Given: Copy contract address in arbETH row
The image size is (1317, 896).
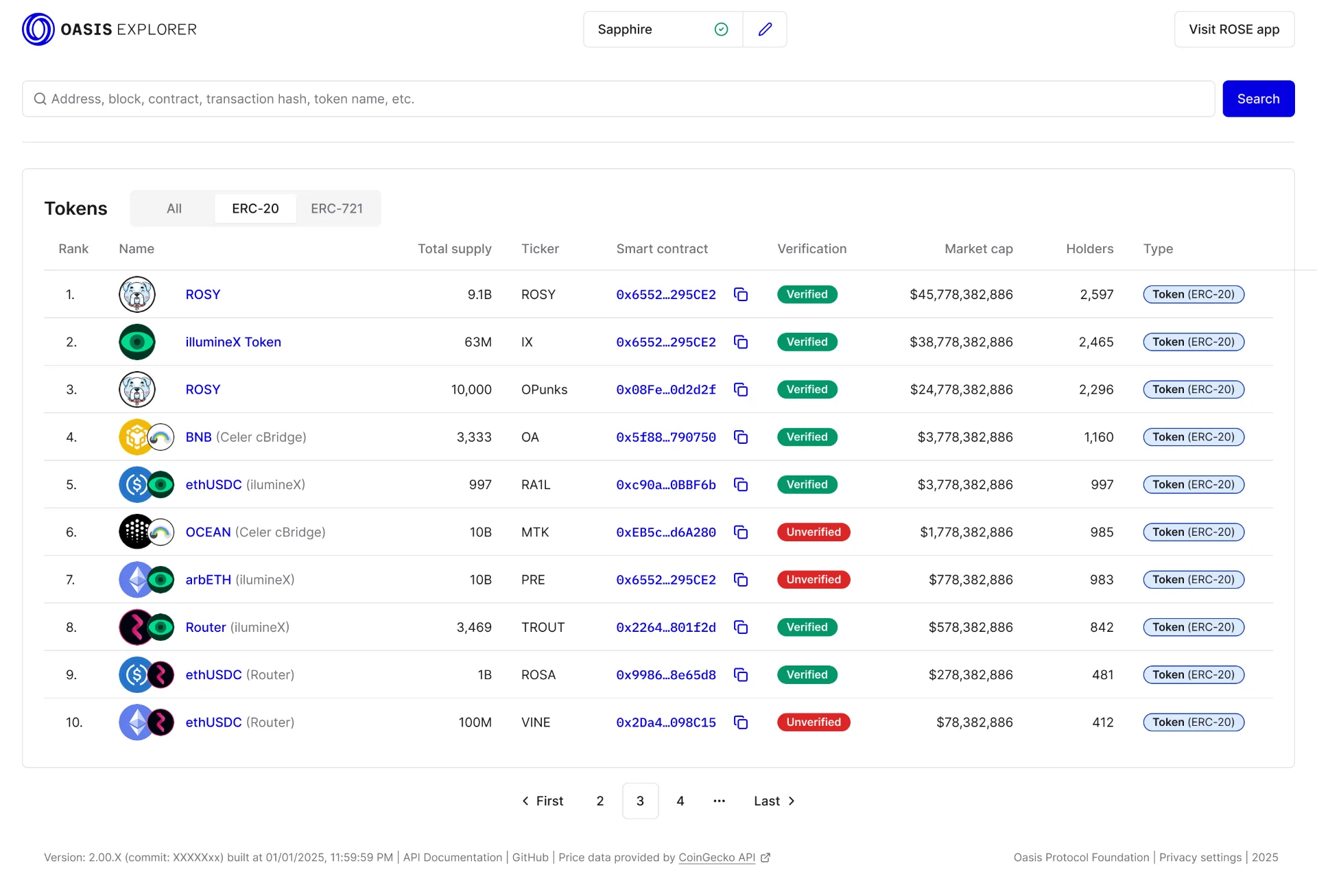Looking at the screenshot, I should [x=741, y=580].
